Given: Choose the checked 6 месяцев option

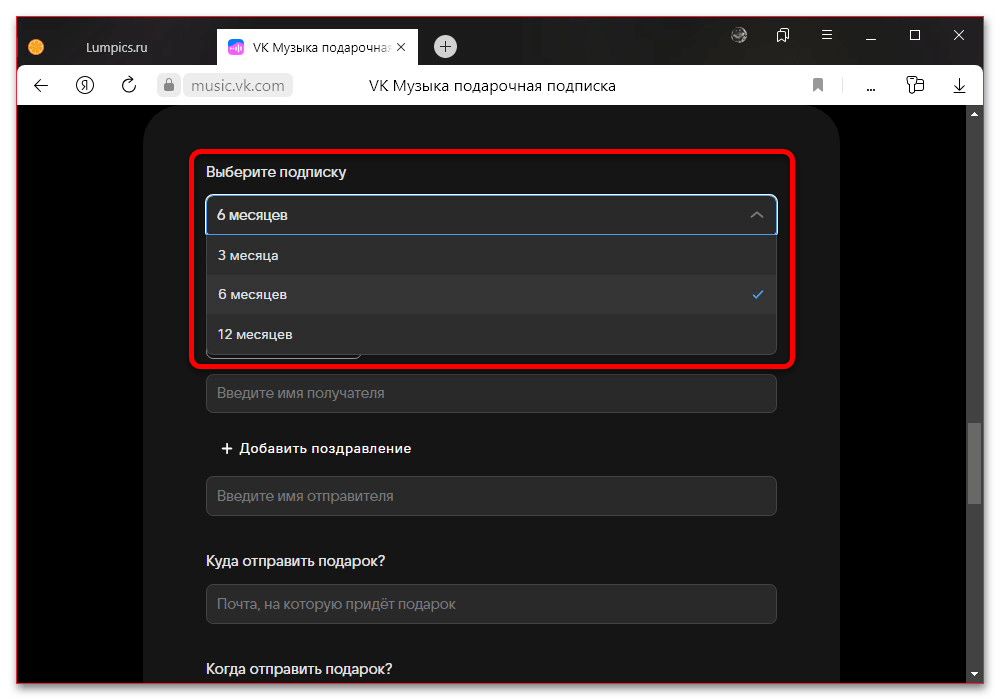Looking at the screenshot, I should [491, 295].
